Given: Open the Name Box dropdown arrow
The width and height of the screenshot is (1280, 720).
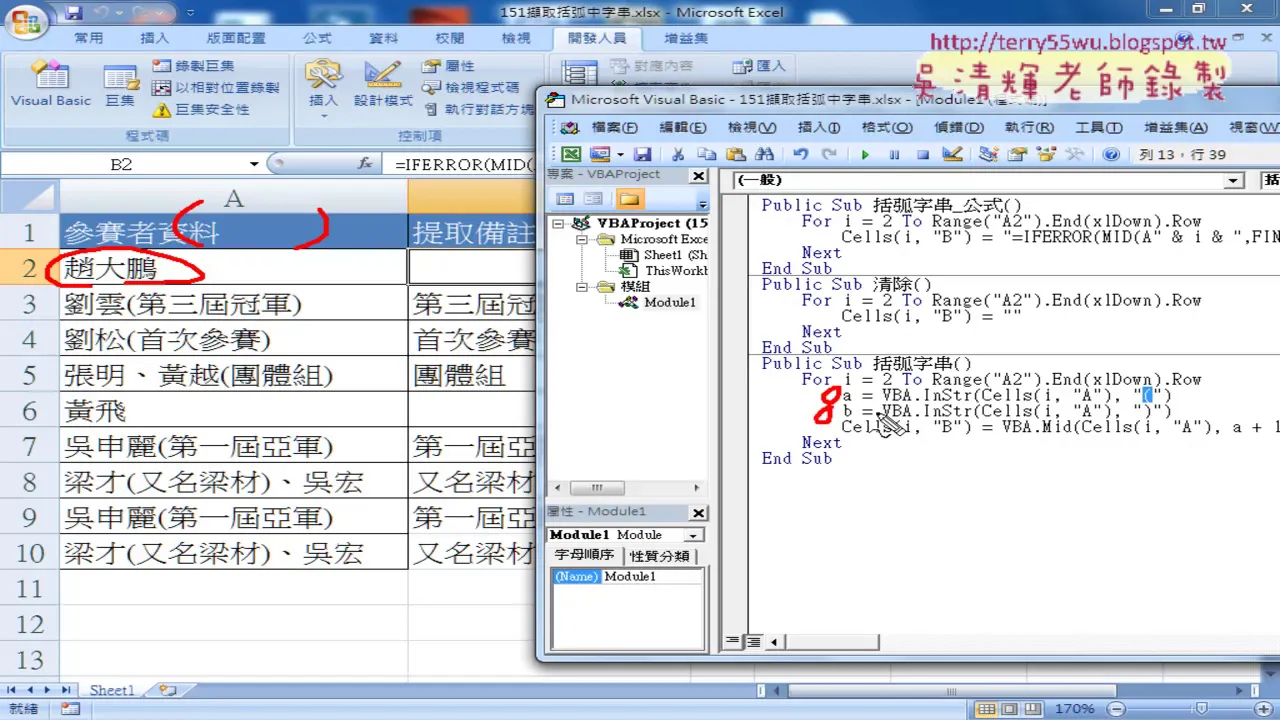Looking at the screenshot, I should [x=254, y=164].
